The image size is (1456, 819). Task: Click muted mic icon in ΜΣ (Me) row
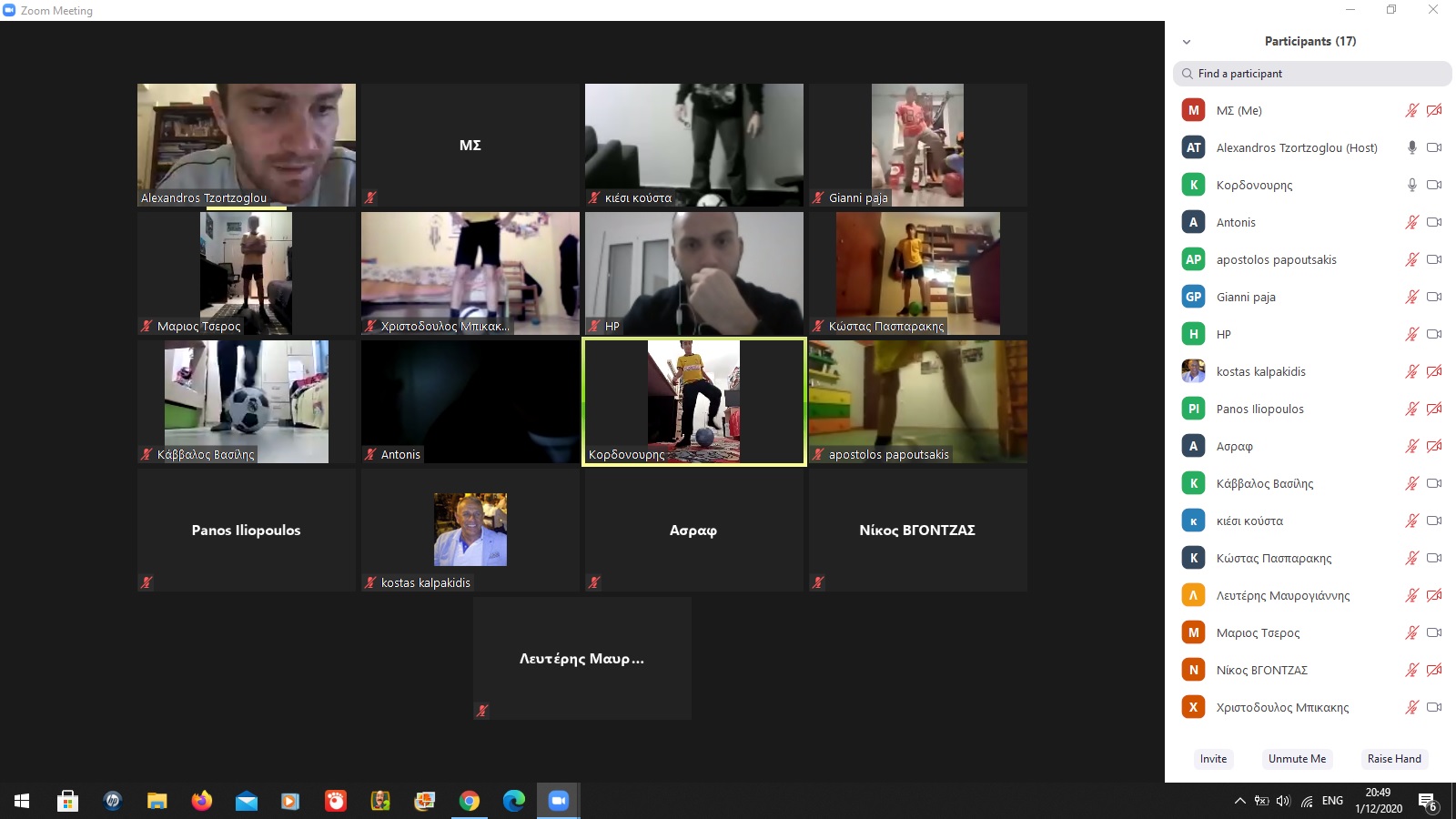point(1411,110)
